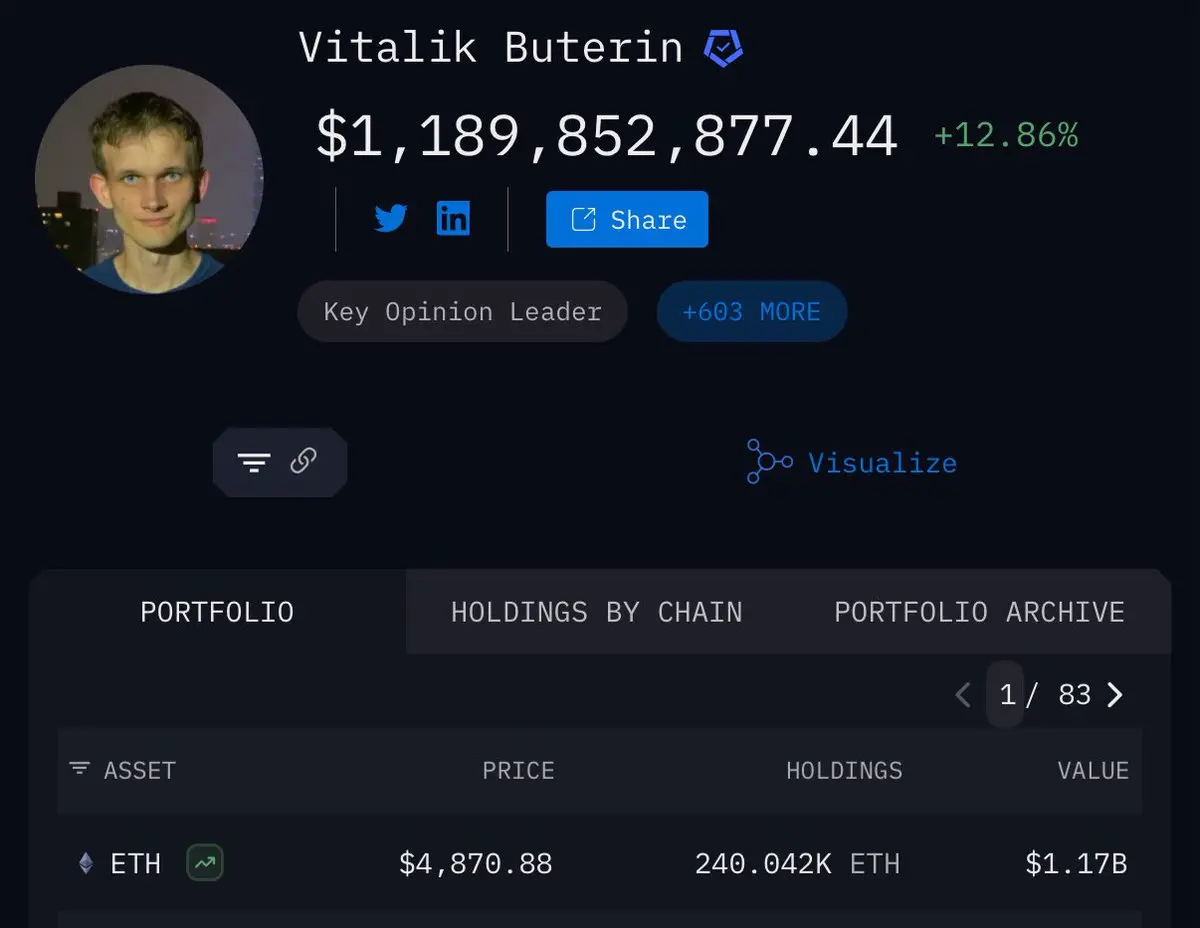Copy link using the chain icon
Image resolution: width=1200 pixels, height=928 pixels.
304,461
